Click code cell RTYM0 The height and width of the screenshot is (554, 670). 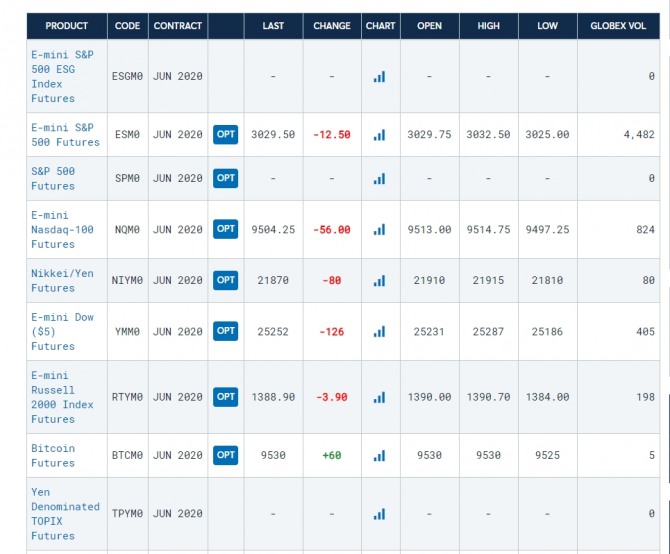127,397
